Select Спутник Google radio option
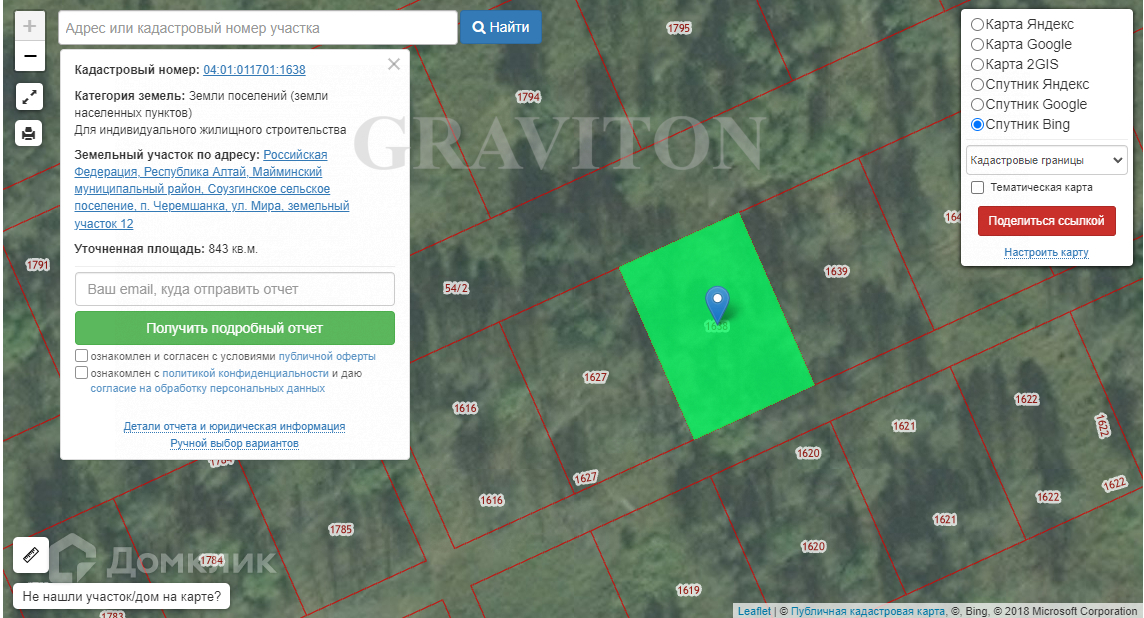Viewport: 1144px width, 618px height. [x=978, y=104]
